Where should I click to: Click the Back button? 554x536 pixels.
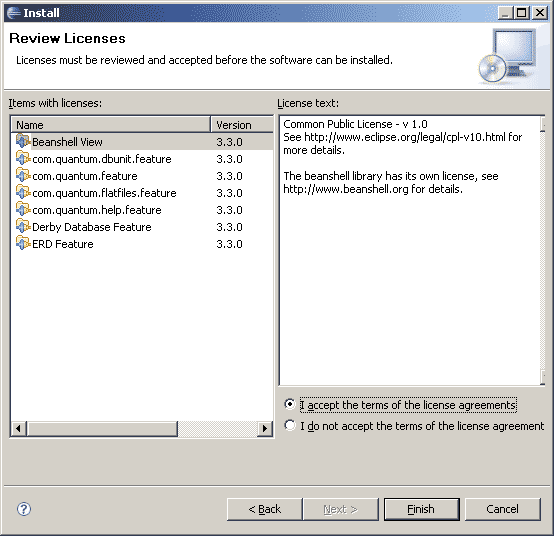click(265, 509)
